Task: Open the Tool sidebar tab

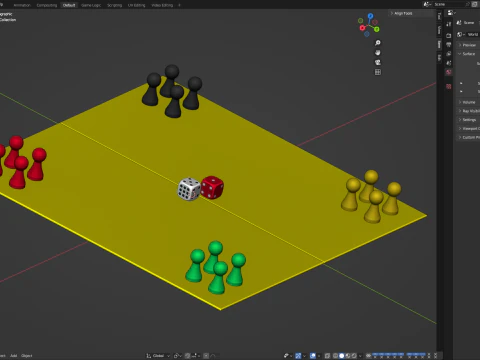Action: click(439, 16)
